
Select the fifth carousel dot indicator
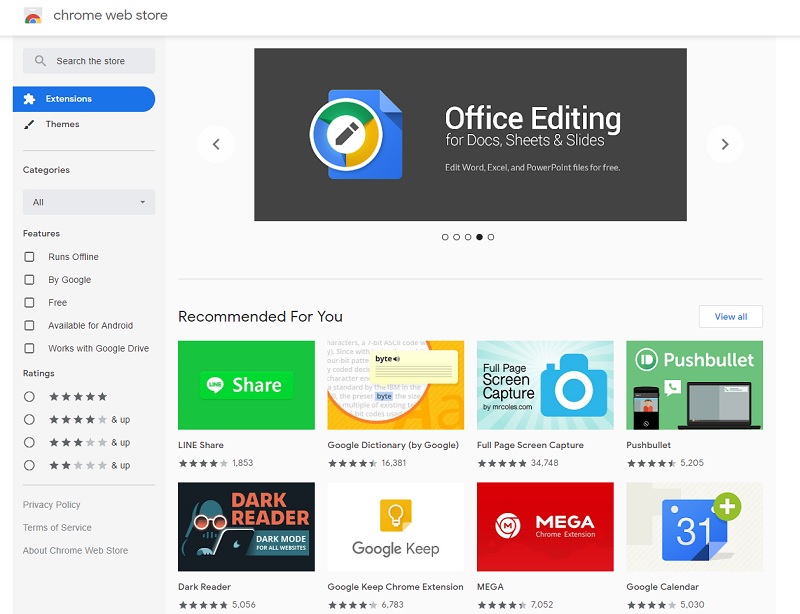(x=491, y=237)
